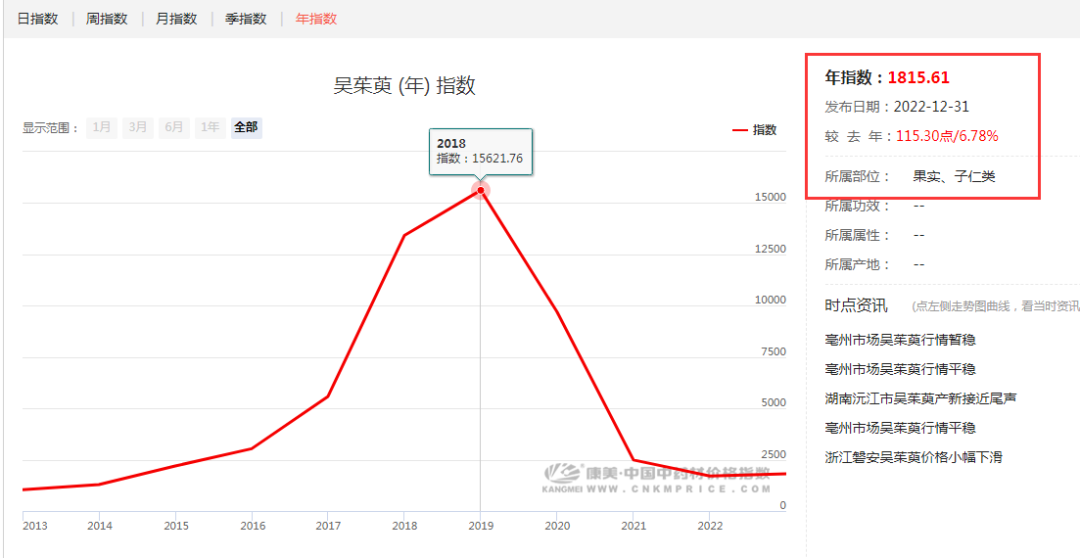
Task: Click the 2018 highlighted data point
Action: point(481,190)
